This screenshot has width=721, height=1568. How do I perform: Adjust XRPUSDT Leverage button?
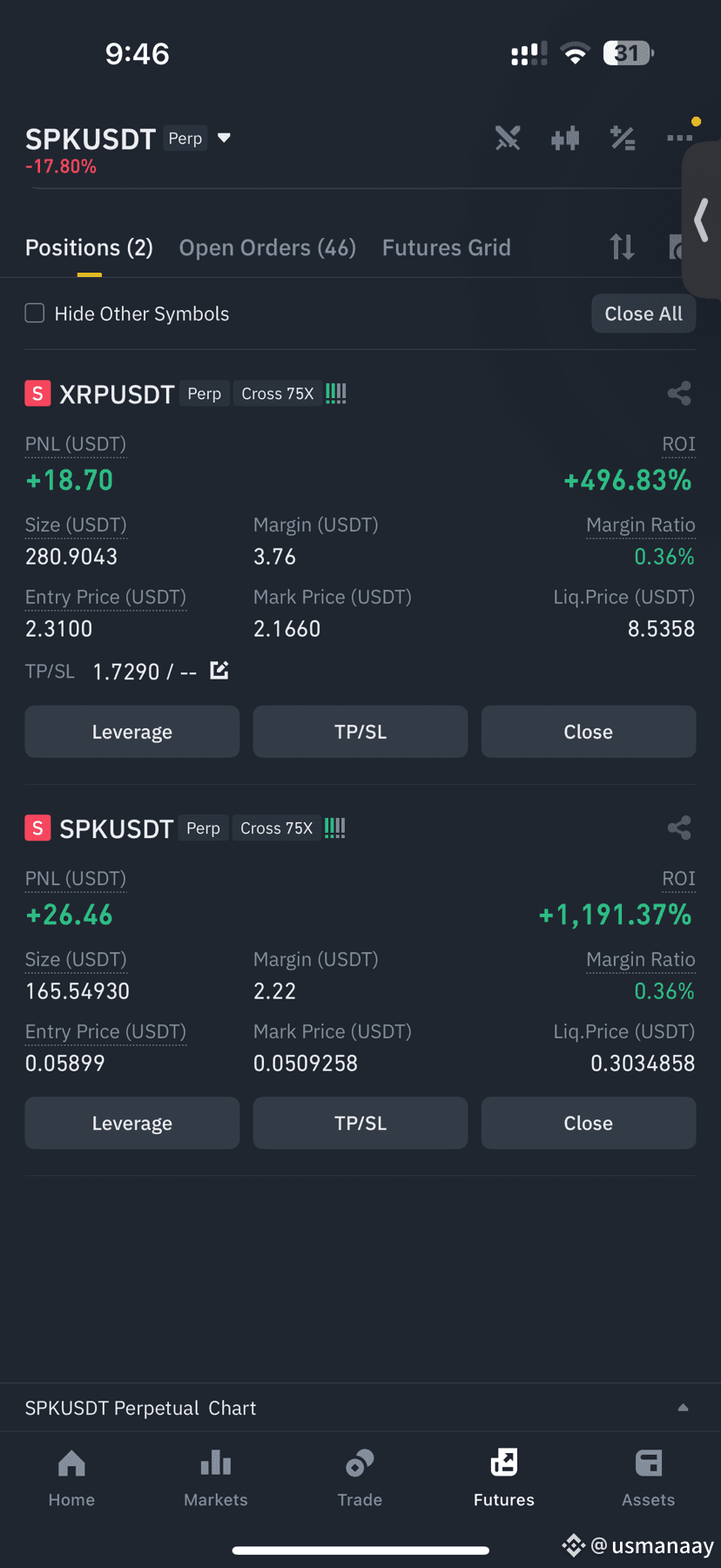coord(132,732)
